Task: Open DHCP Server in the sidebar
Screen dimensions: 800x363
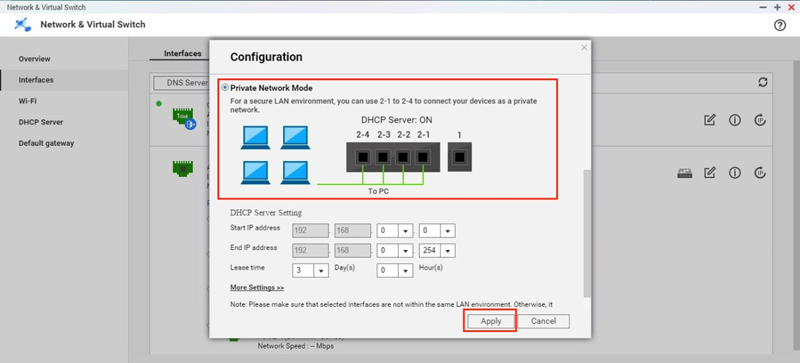Action: click(x=41, y=122)
